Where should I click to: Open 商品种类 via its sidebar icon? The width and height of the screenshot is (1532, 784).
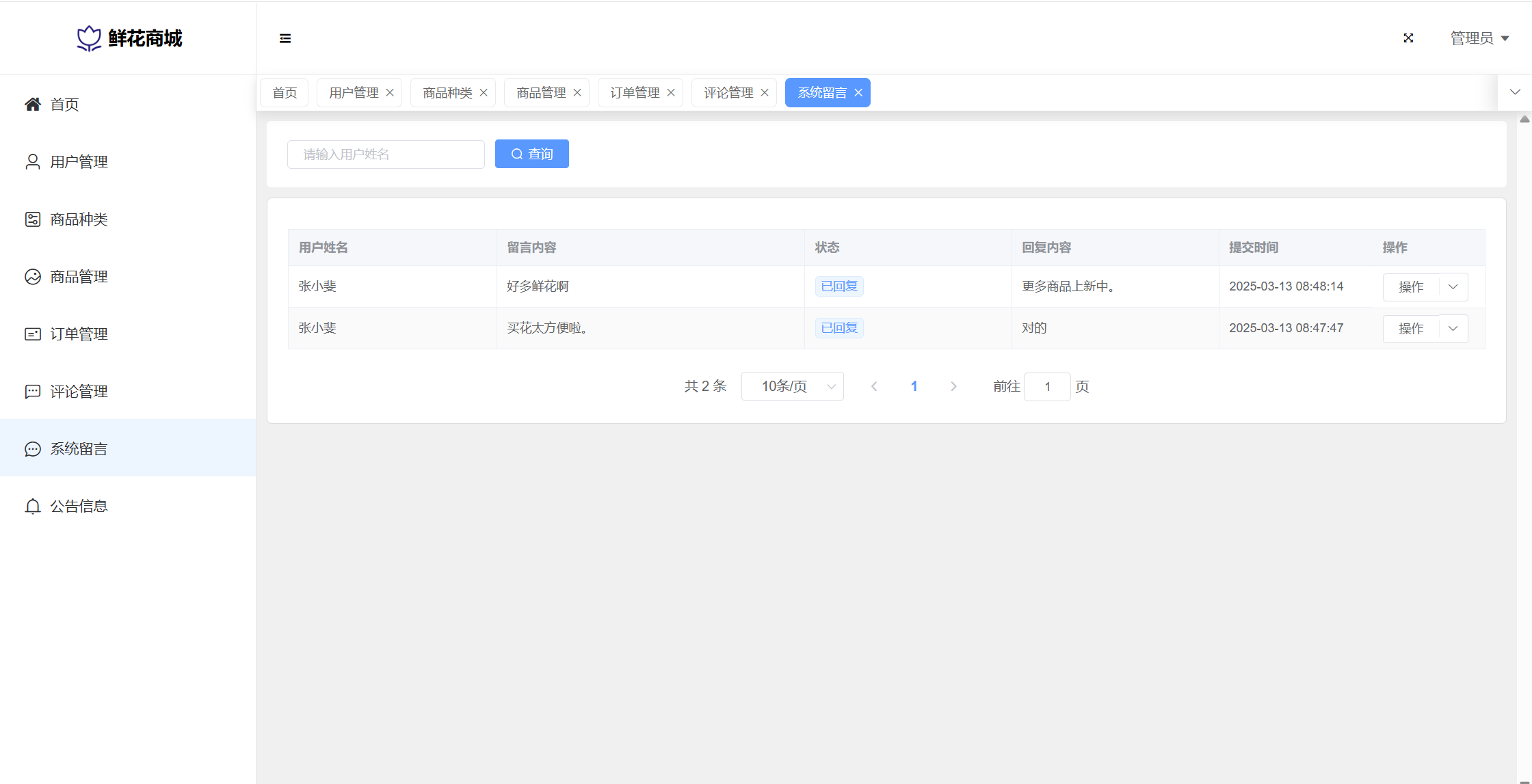tap(32, 219)
